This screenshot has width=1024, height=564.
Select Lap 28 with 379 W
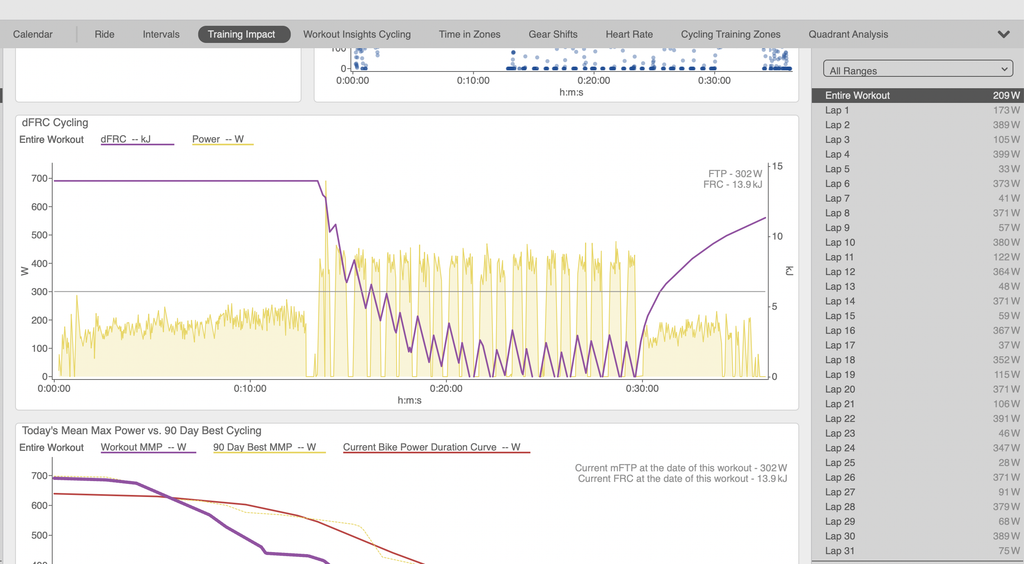point(918,507)
